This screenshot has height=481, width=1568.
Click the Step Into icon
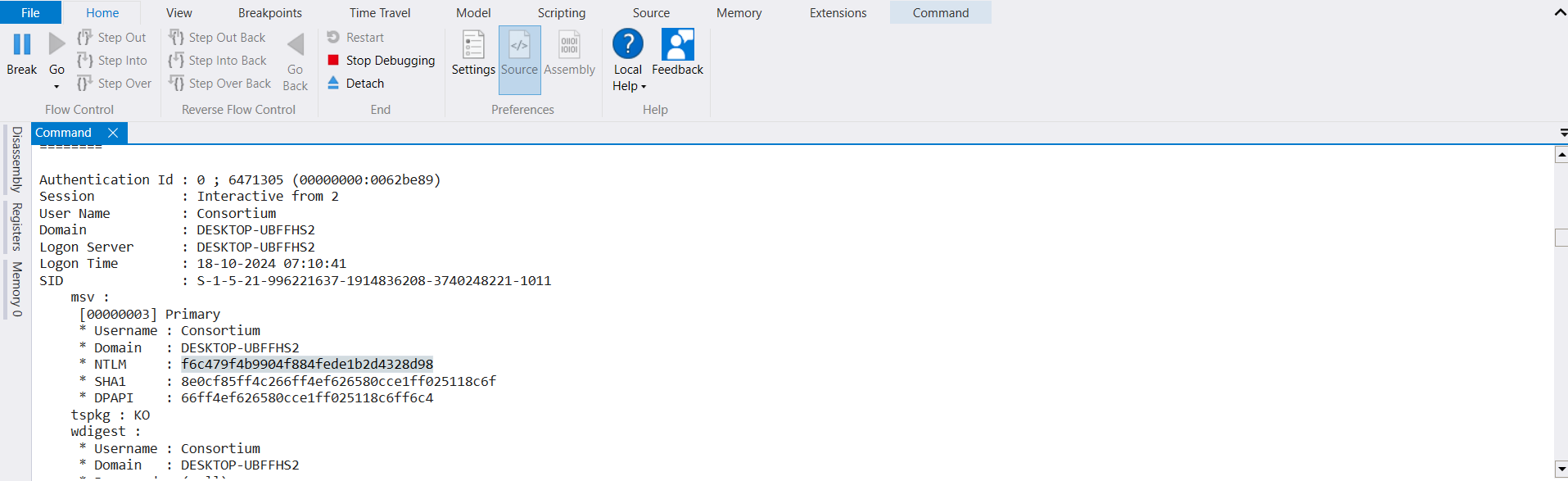[x=84, y=60]
